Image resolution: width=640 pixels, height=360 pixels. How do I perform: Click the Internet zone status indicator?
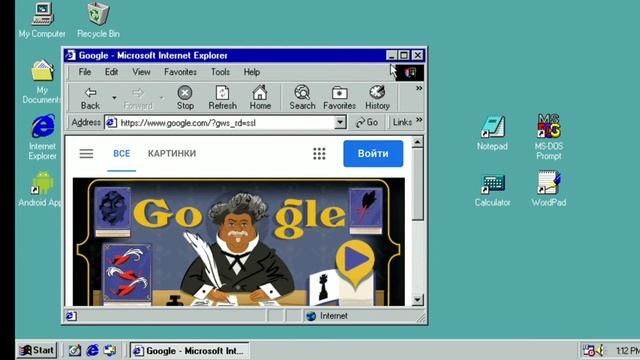click(x=327, y=316)
